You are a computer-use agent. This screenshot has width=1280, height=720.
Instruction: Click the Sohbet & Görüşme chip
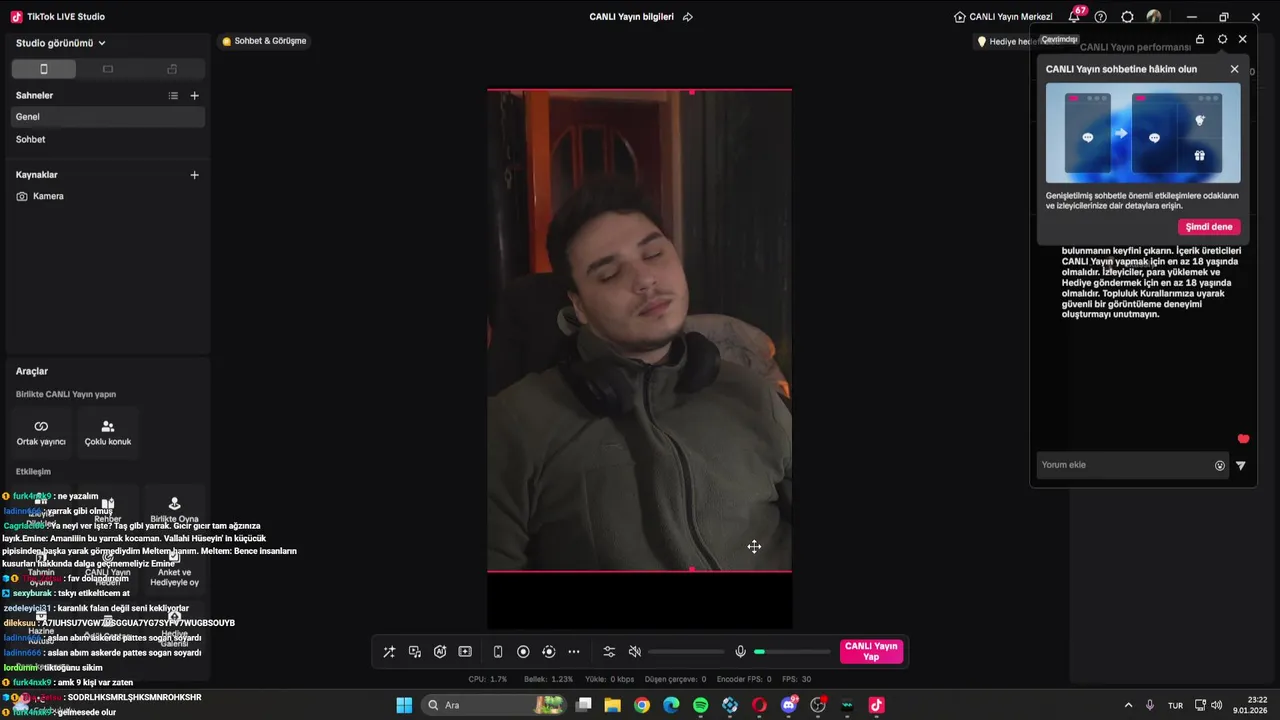click(265, 41)
